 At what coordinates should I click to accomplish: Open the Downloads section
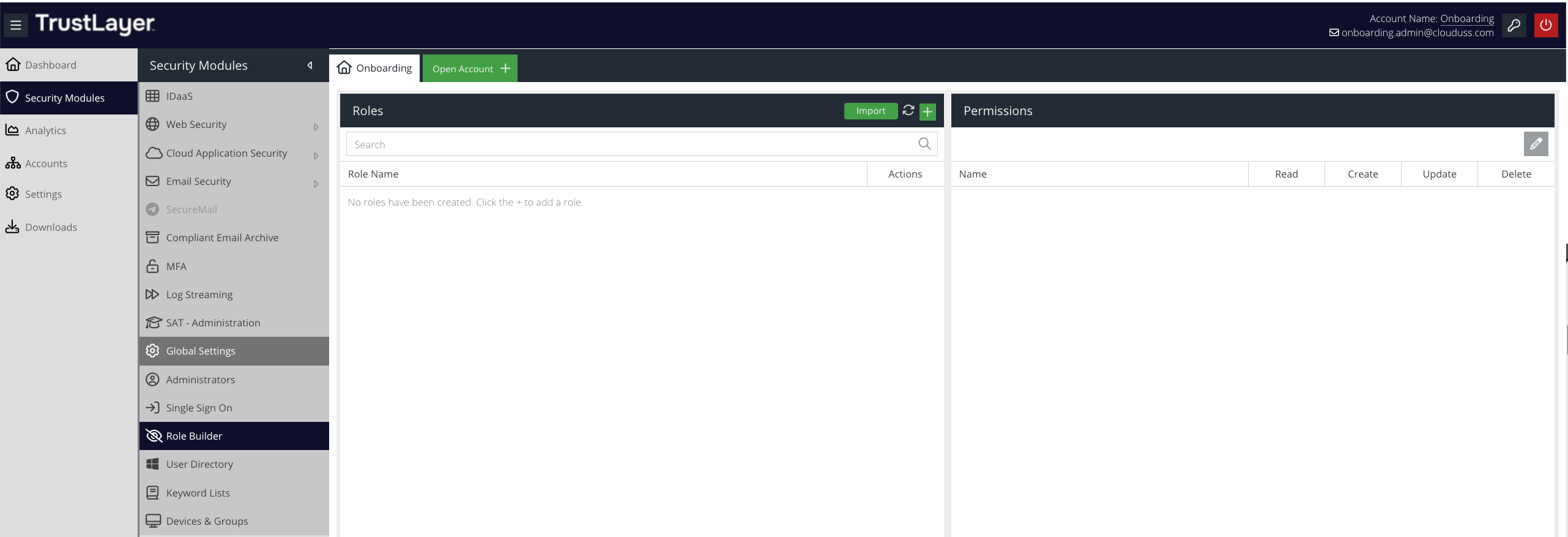[x=69, y=227]
